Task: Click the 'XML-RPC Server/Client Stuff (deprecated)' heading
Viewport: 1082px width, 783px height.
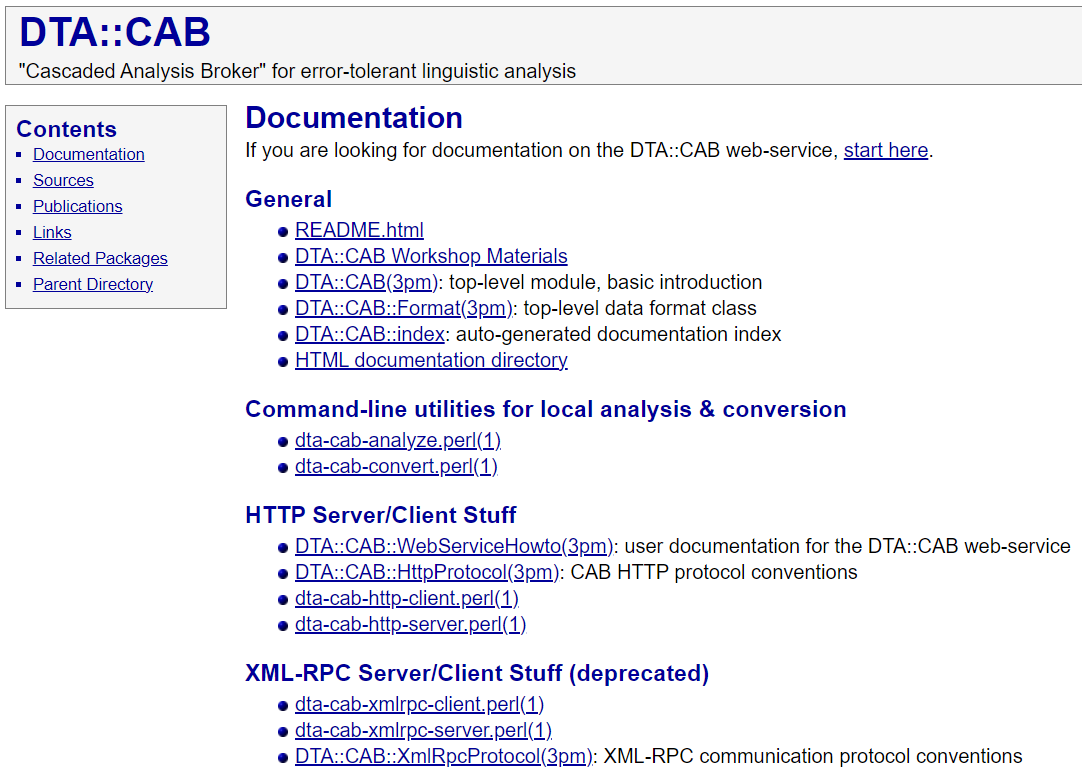Action: (477, 673)
